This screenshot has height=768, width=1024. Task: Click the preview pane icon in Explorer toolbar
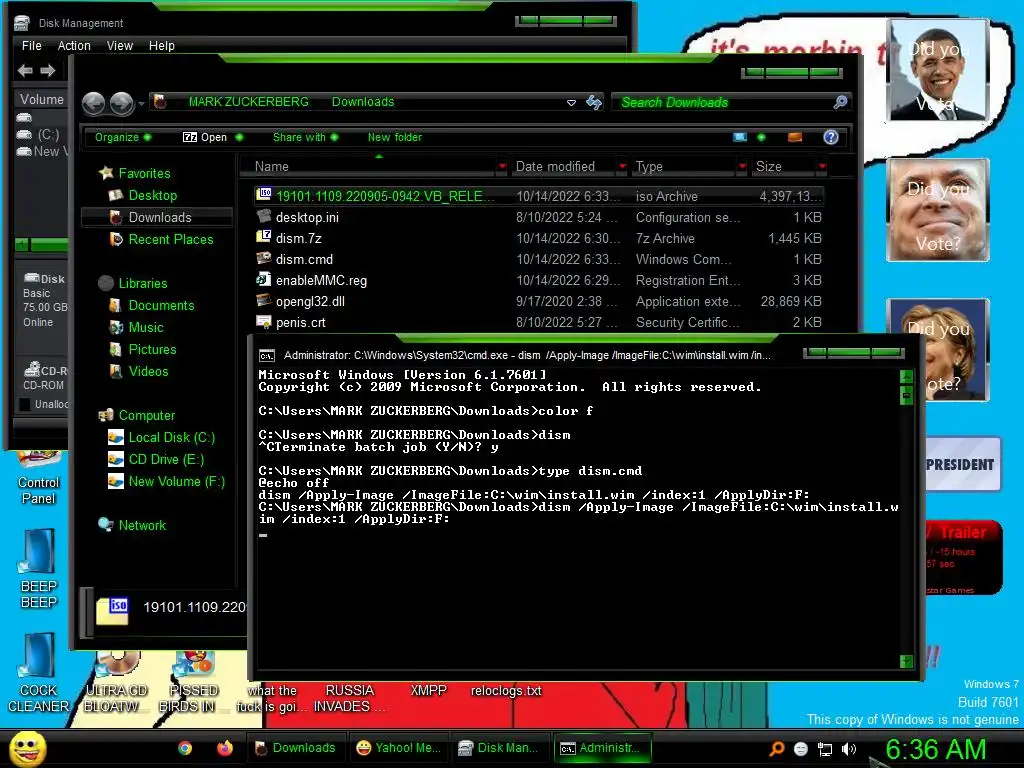(x=795, y=137)
